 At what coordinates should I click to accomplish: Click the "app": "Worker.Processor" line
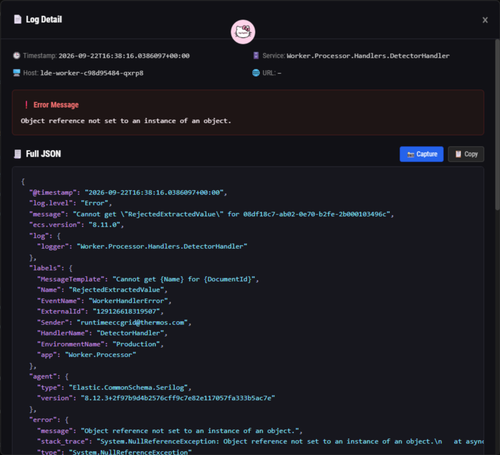coord(87,355)
